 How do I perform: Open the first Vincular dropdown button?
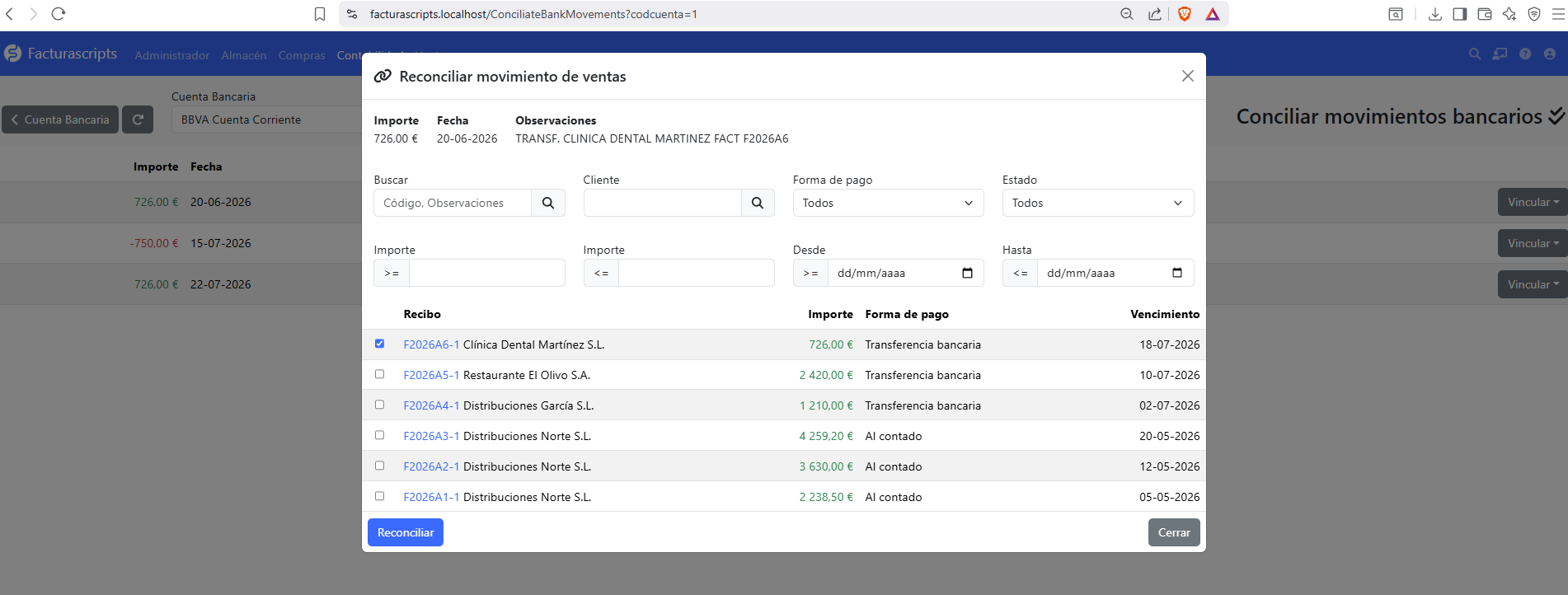pyautogui.click(x=1533, y=202)
